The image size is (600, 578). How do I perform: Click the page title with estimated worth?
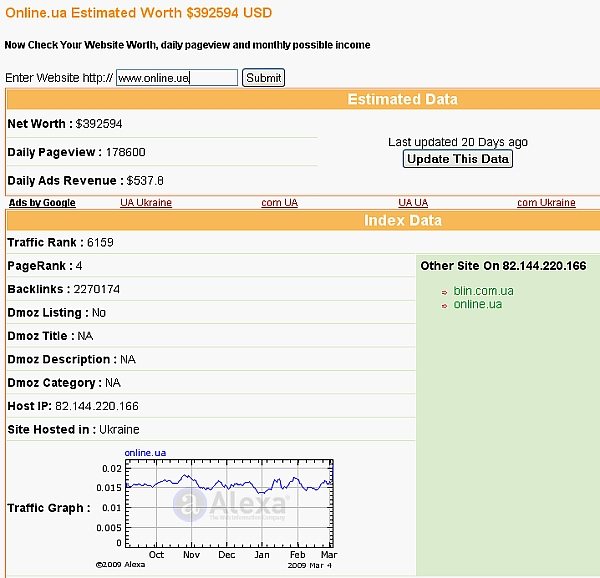[x=138, y=13]
